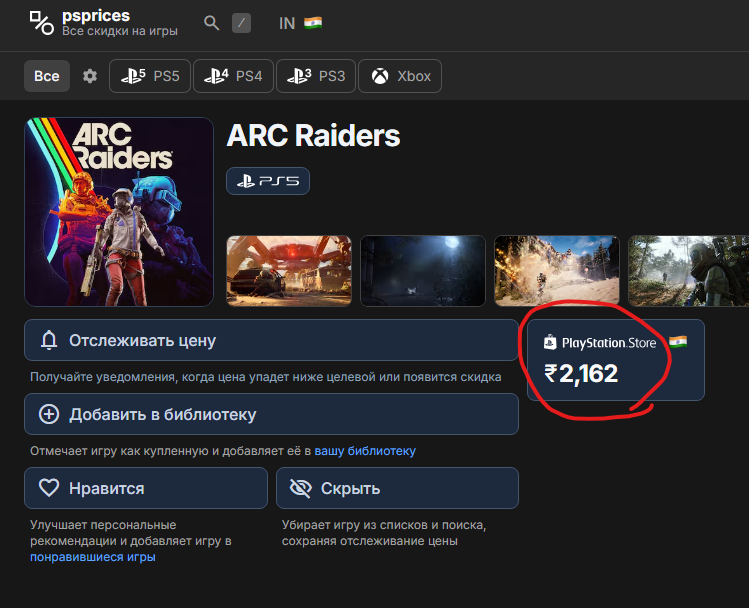
Task: Open the ARC Raiders cover art
Action: (119, 212)
